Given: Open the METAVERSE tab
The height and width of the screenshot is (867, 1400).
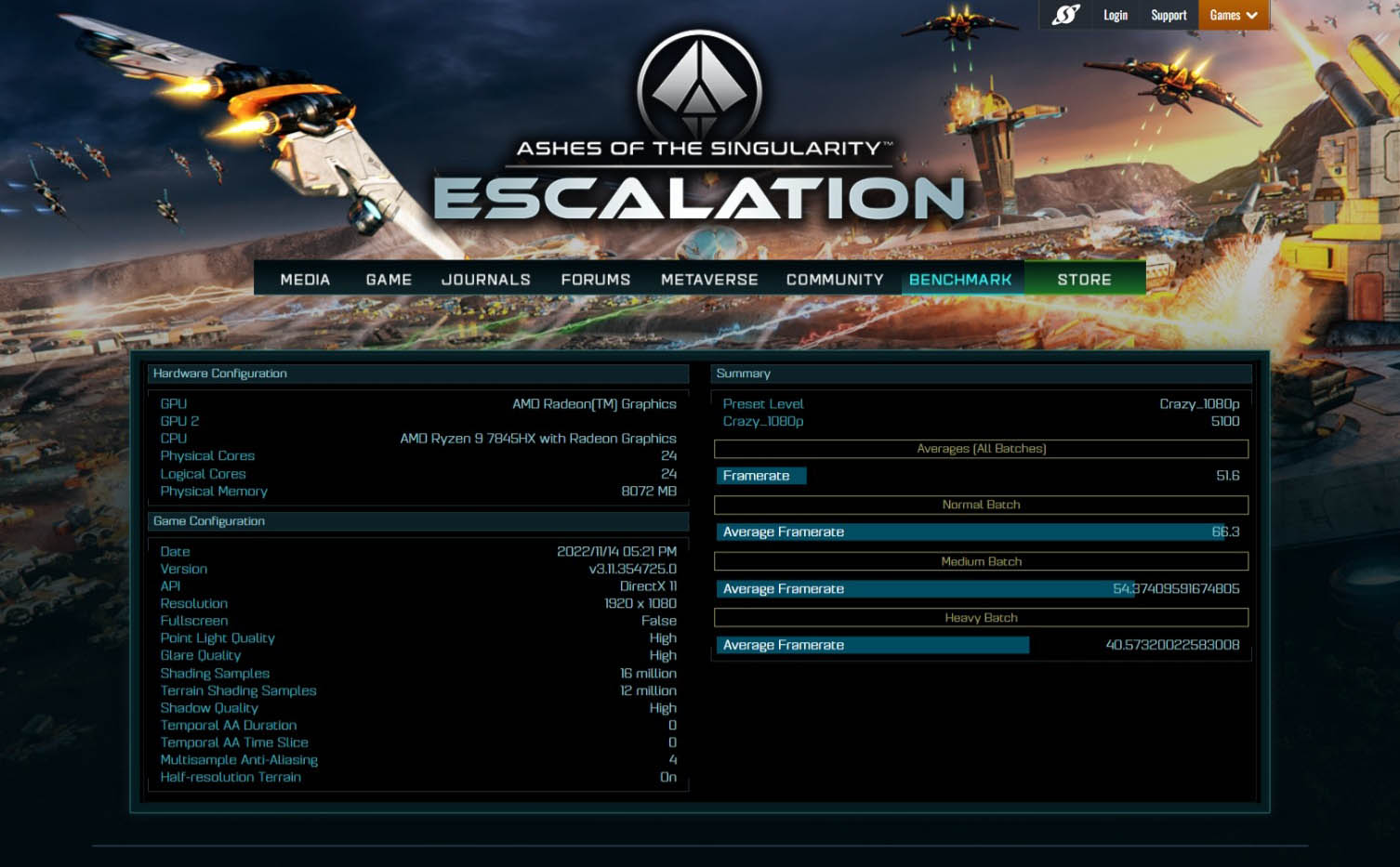Looking at the screenshot, I should pos(709,279).
